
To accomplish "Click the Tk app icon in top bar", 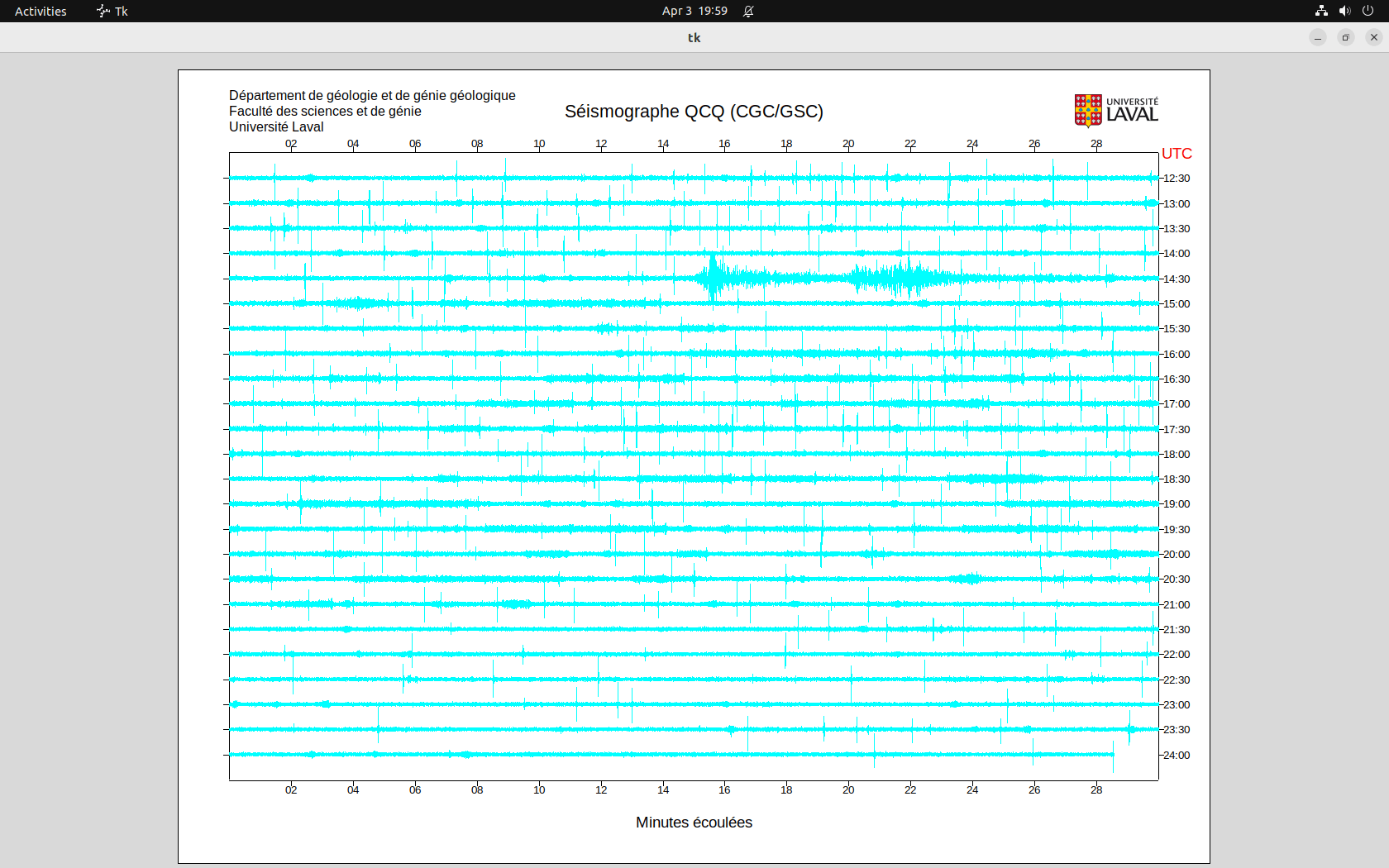I will click(103, 11).
